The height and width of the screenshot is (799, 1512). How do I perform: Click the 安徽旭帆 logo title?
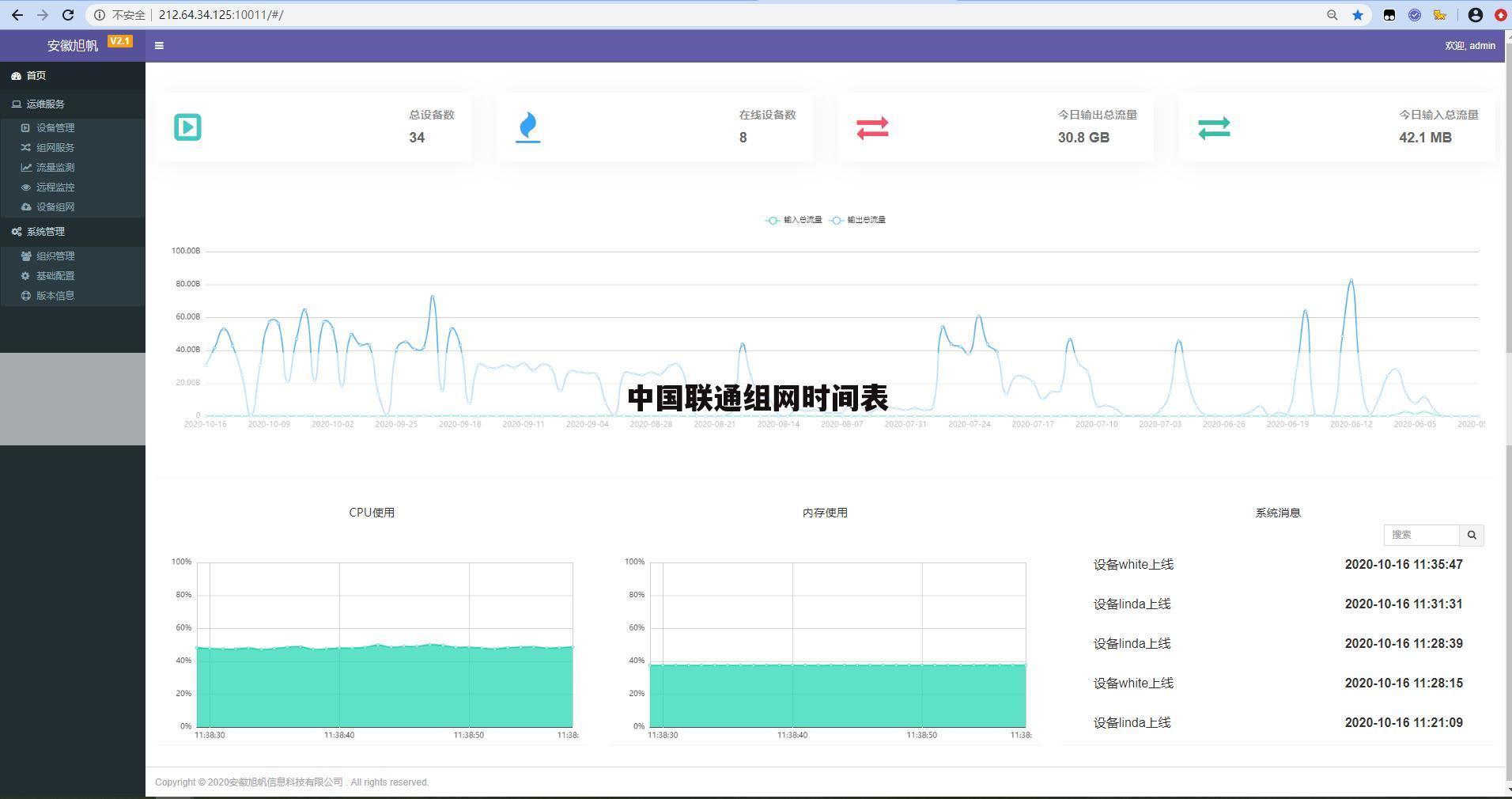[x=73, y=46]
